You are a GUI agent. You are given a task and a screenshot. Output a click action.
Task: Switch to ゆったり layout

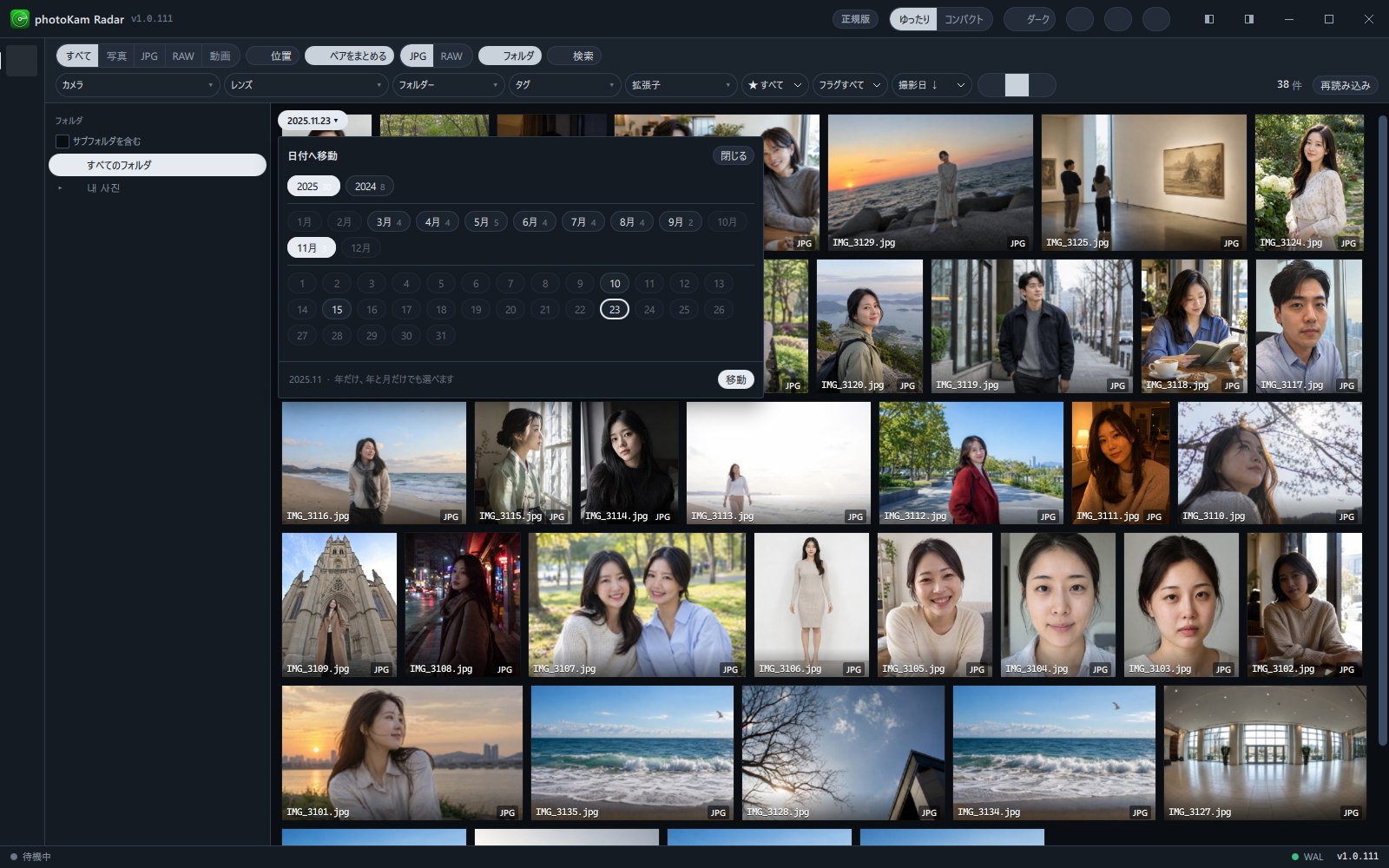click(913, 19)
